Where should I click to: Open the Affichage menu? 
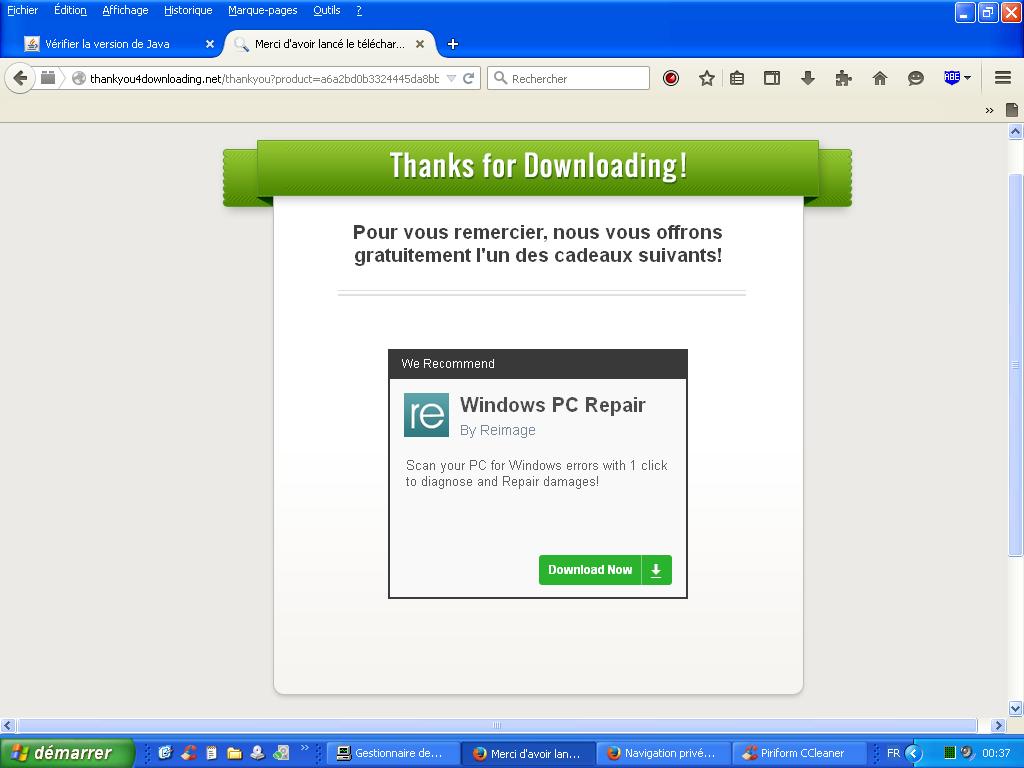125,10
